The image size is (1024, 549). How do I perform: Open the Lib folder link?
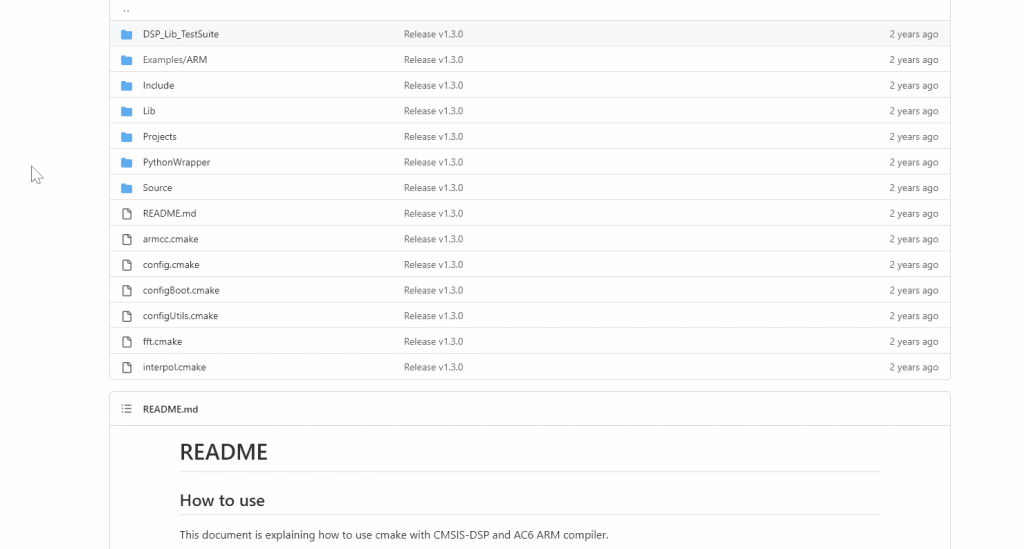[149, 111]
